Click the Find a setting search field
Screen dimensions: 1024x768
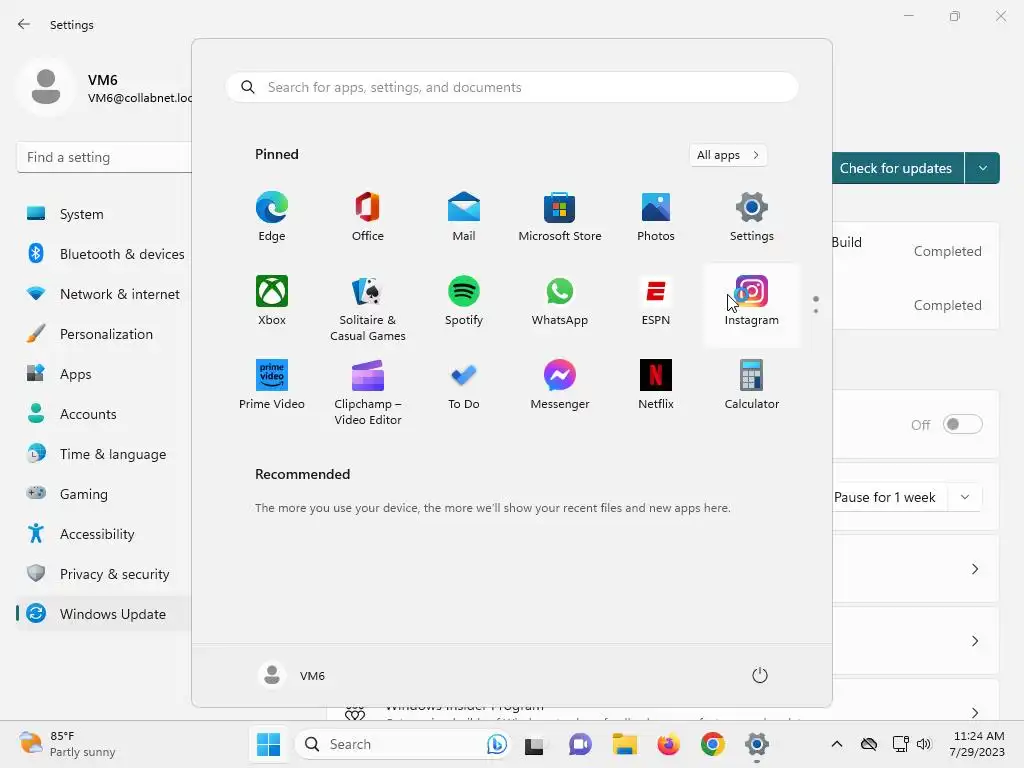tap(104, 157)
